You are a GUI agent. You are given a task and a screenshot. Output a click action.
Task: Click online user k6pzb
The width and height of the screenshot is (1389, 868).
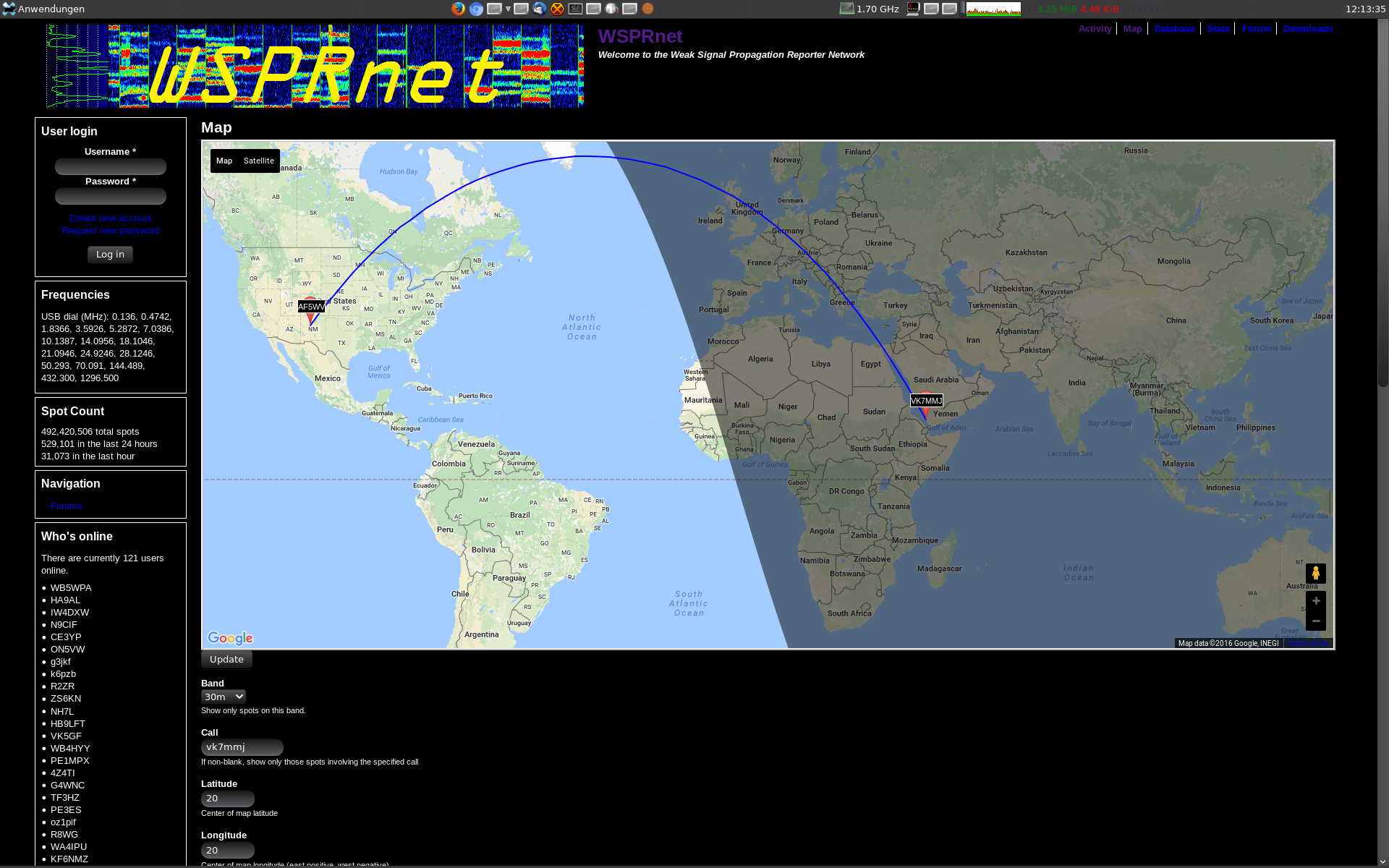(63, 674)
